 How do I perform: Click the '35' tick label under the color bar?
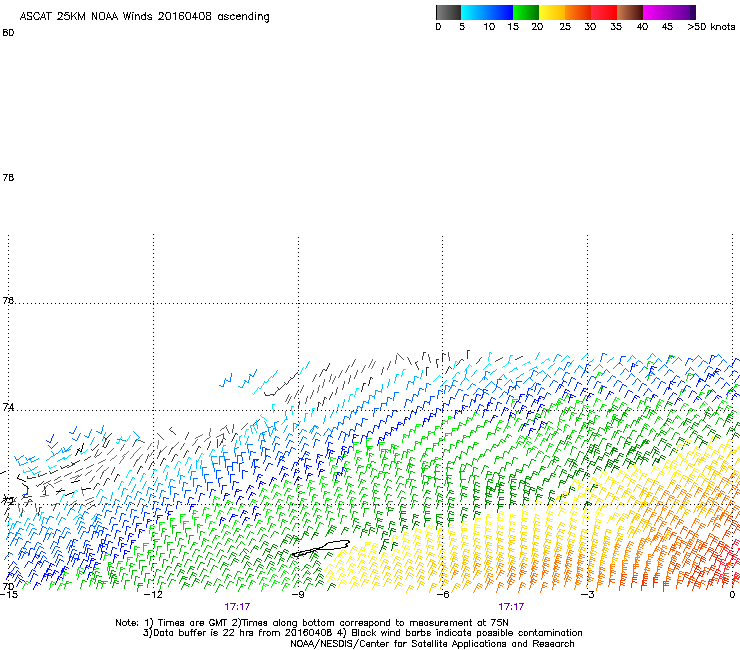(x=616, y=27)
